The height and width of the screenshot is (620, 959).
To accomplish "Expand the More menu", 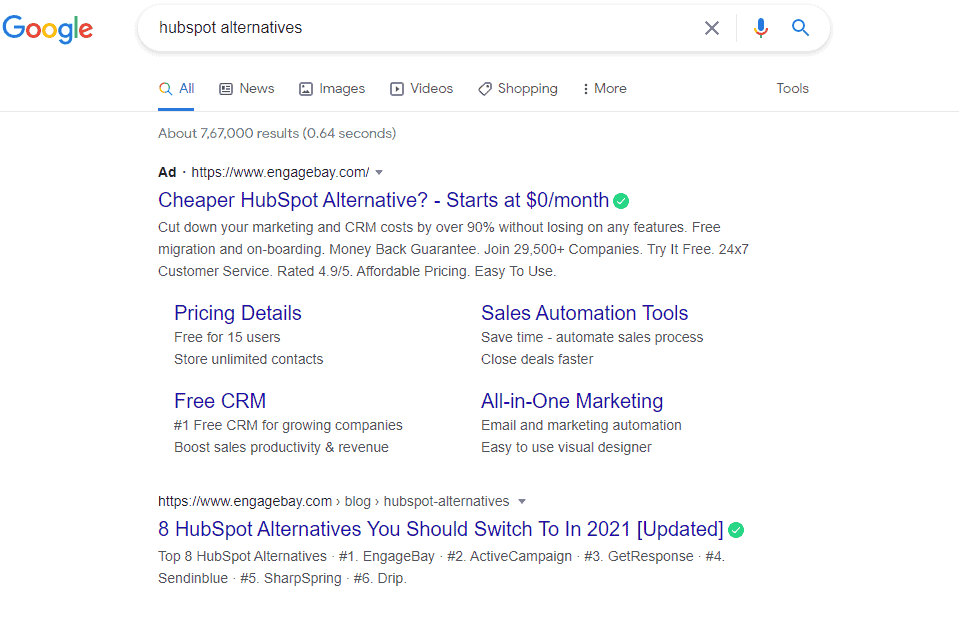I will [604, 89].
